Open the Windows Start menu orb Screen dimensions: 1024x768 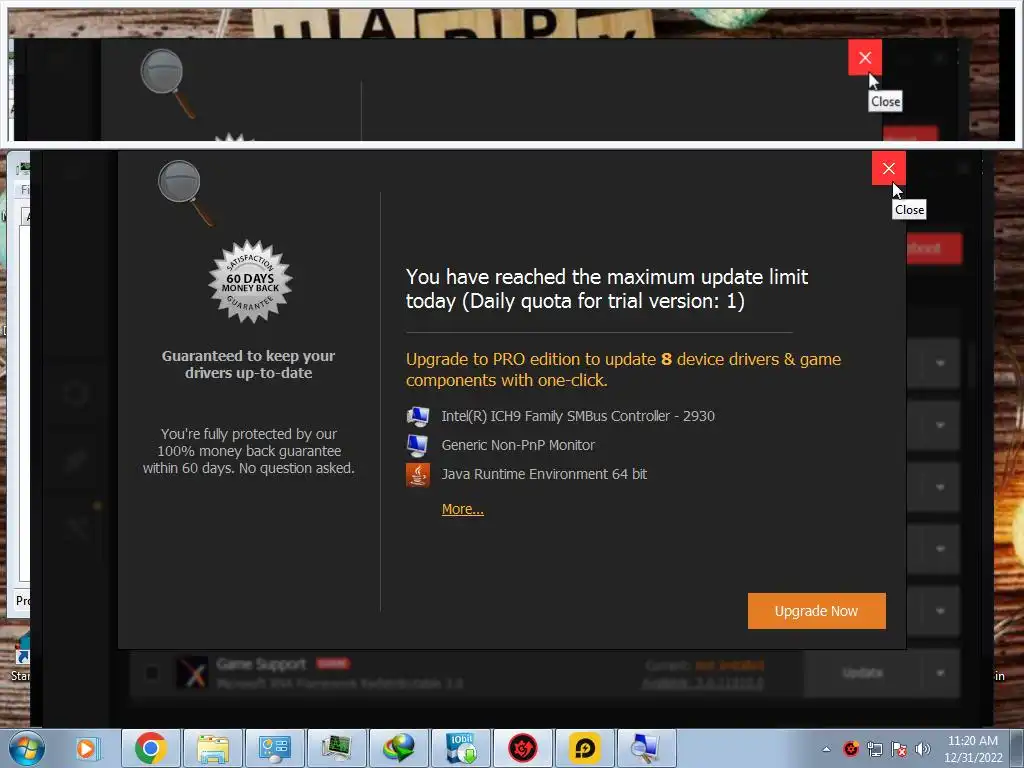pos(26,748)
